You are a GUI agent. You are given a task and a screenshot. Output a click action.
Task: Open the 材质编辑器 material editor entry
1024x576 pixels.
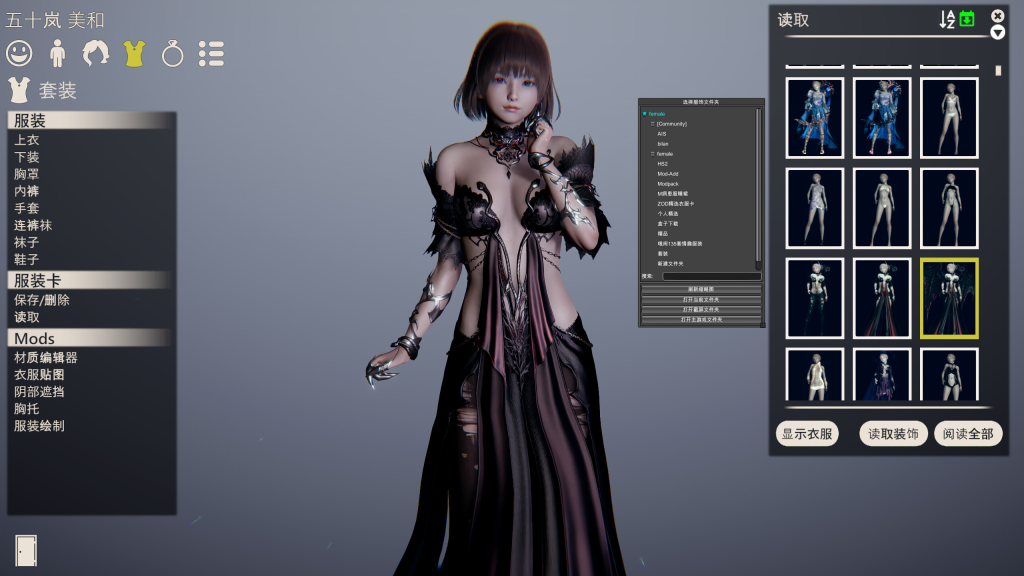click(46, 357)
